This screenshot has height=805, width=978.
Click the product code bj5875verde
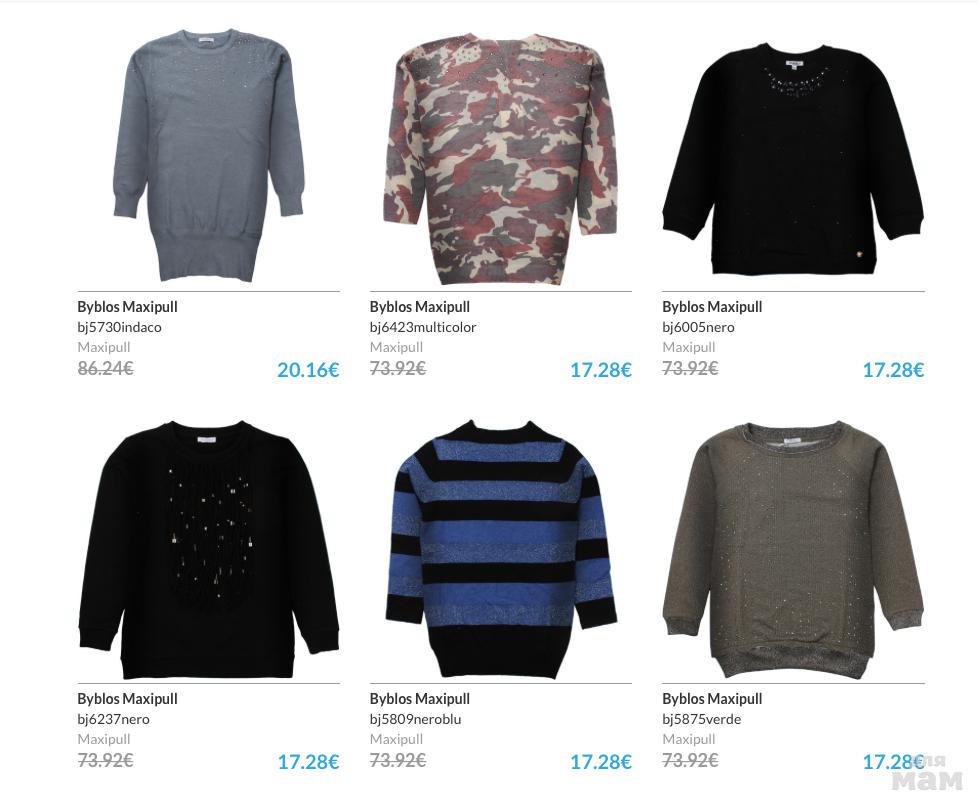702,720
